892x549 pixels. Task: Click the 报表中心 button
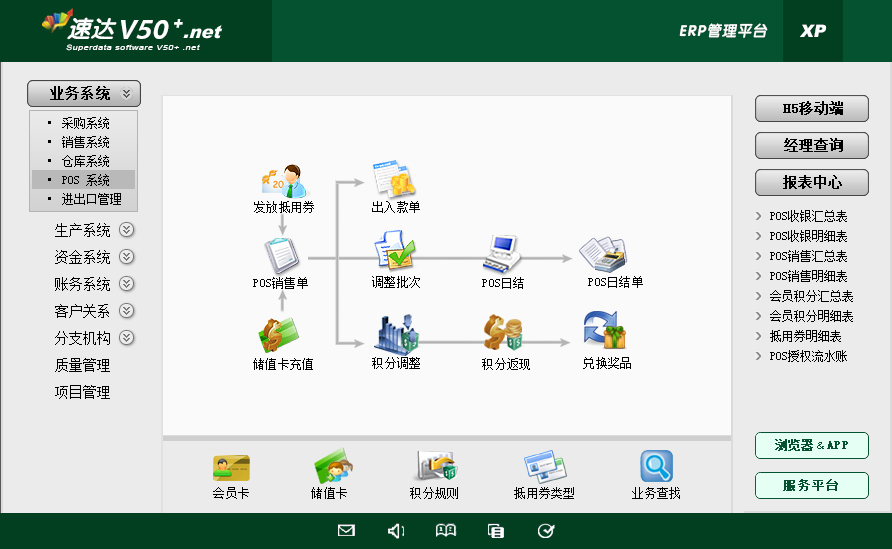(x=812, y=182)
